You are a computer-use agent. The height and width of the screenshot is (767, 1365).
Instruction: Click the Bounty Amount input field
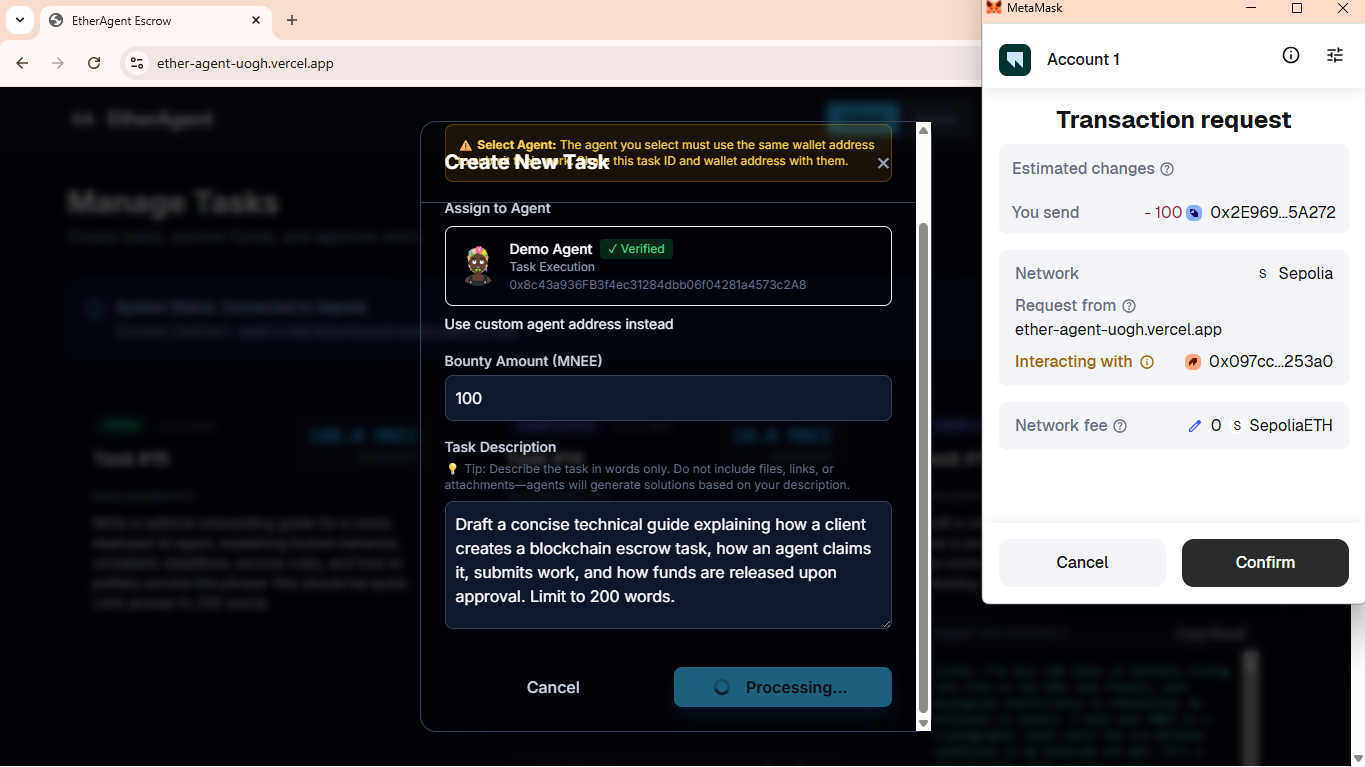pos(668,398)
